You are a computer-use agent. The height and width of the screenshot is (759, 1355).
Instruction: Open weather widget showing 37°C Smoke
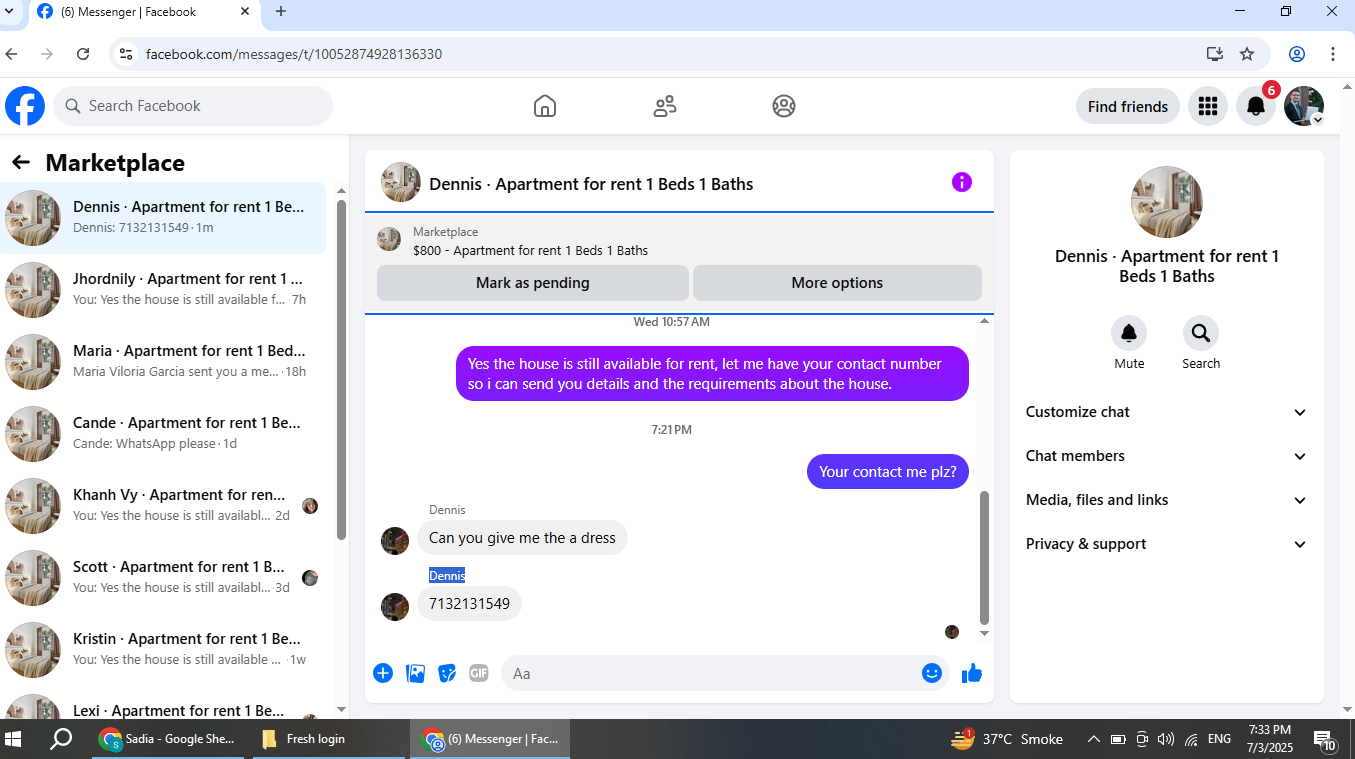click(1007, 739)
